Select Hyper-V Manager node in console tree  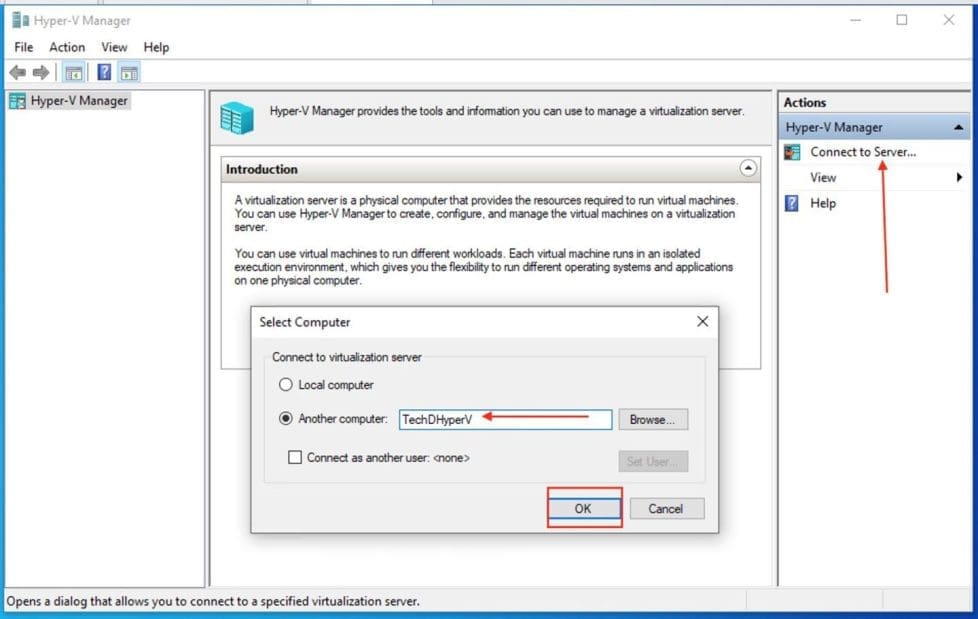tap(79, 101)
